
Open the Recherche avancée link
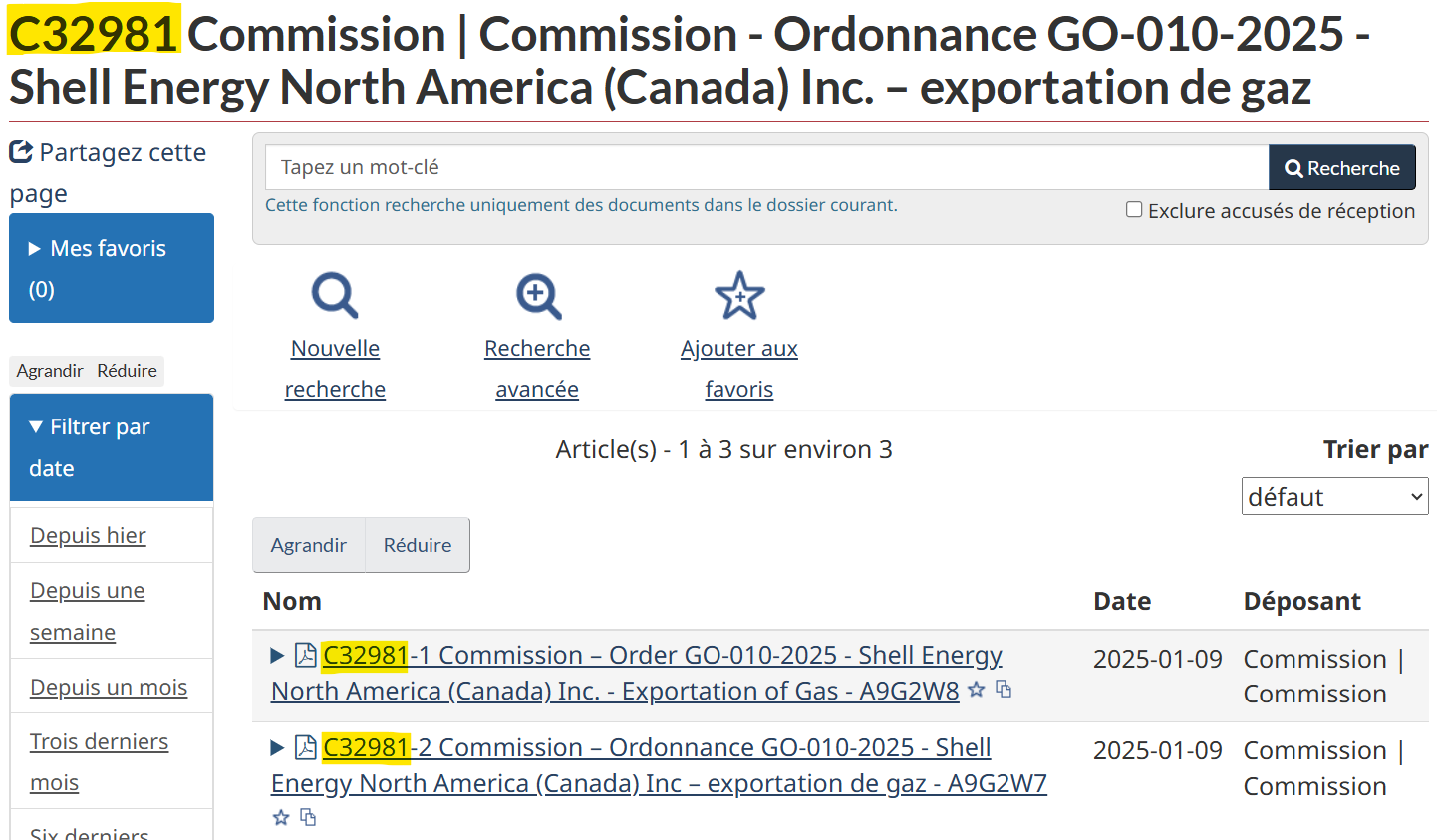point(537,369)
